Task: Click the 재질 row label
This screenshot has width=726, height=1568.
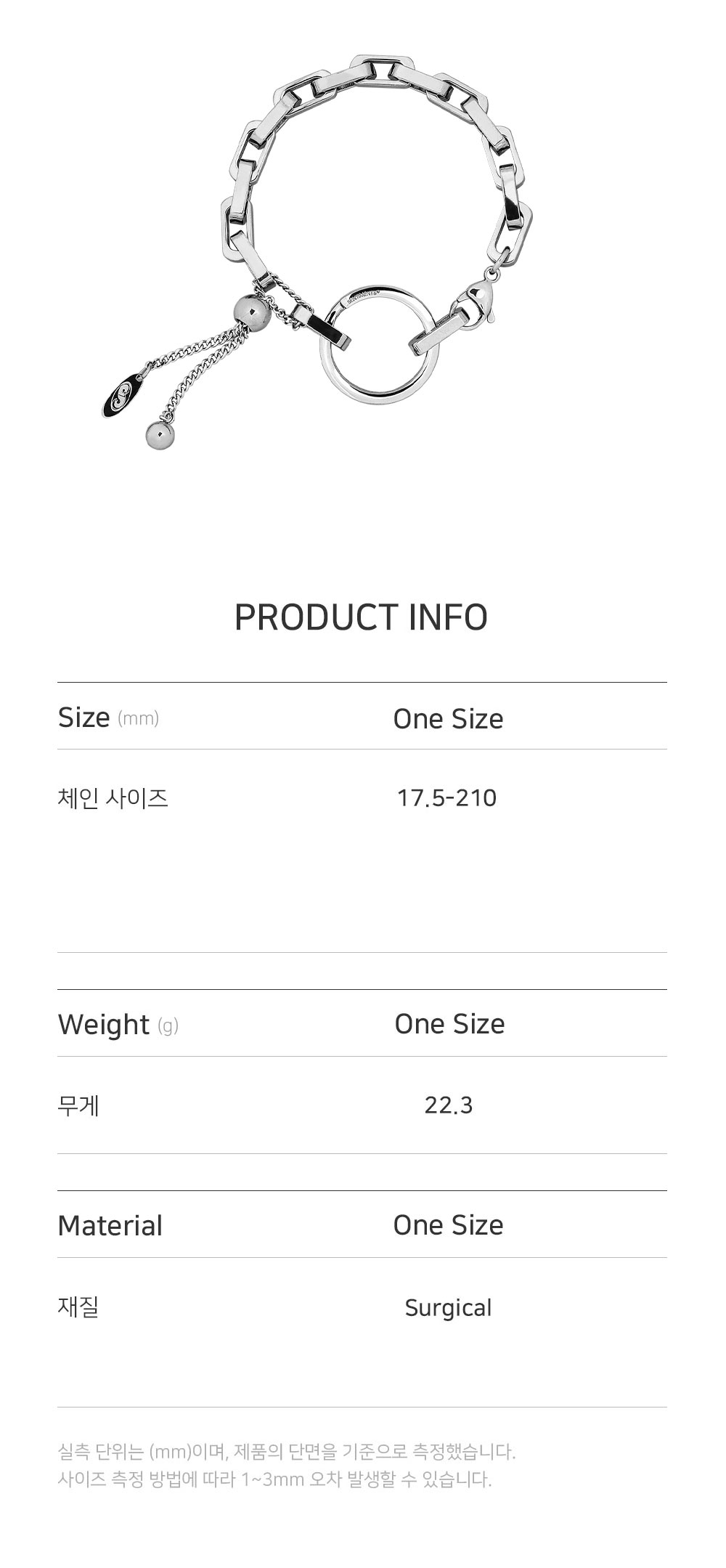Action: pyautogui.click(x=78, y=1307)
